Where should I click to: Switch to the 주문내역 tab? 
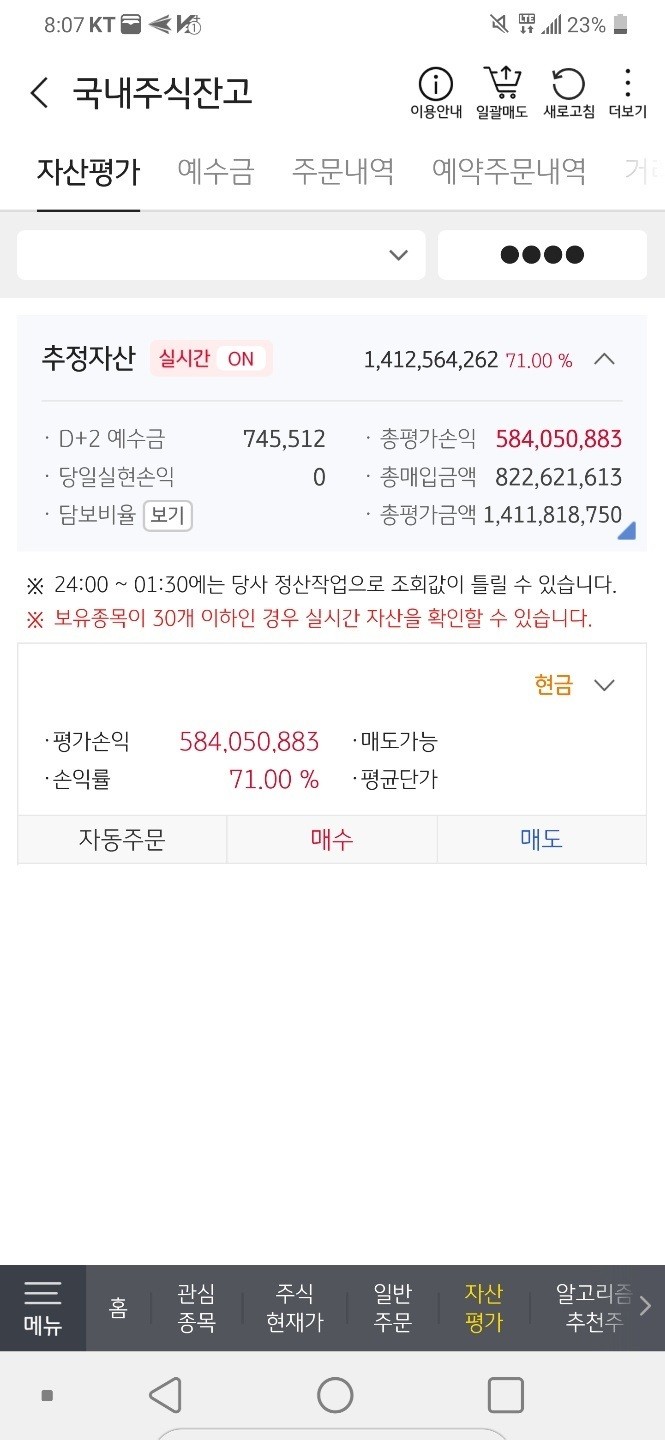343,171
